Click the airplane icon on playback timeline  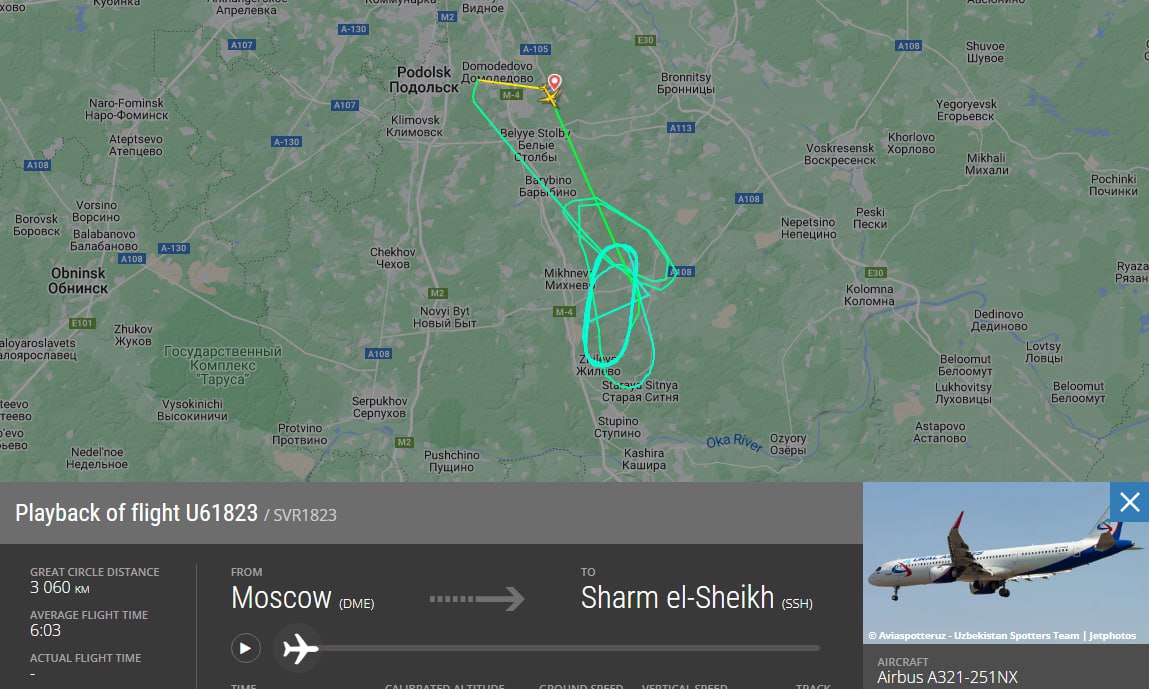pos(300,649)
